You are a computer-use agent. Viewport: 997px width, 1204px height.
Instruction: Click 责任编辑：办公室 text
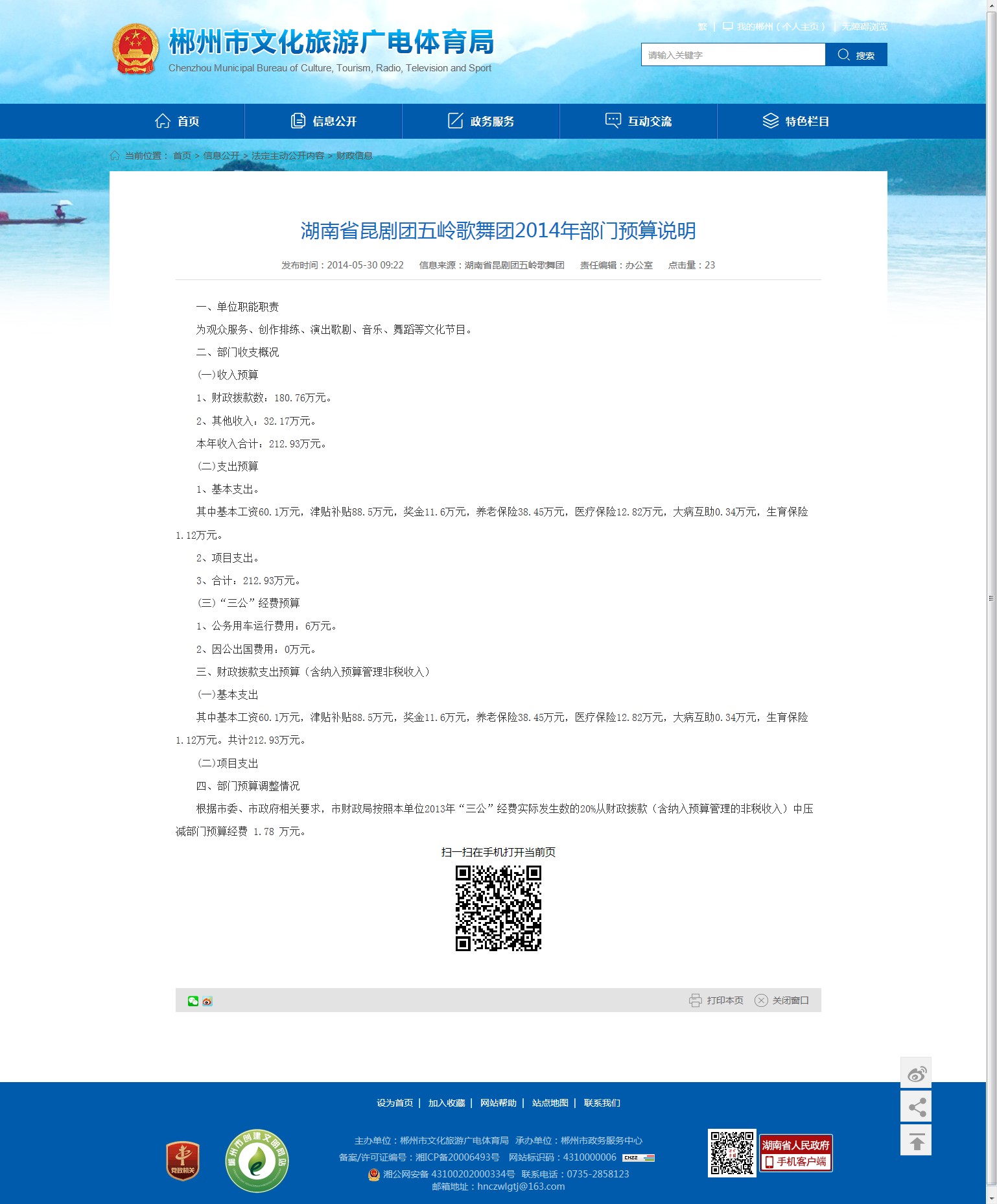click(616, 265)
